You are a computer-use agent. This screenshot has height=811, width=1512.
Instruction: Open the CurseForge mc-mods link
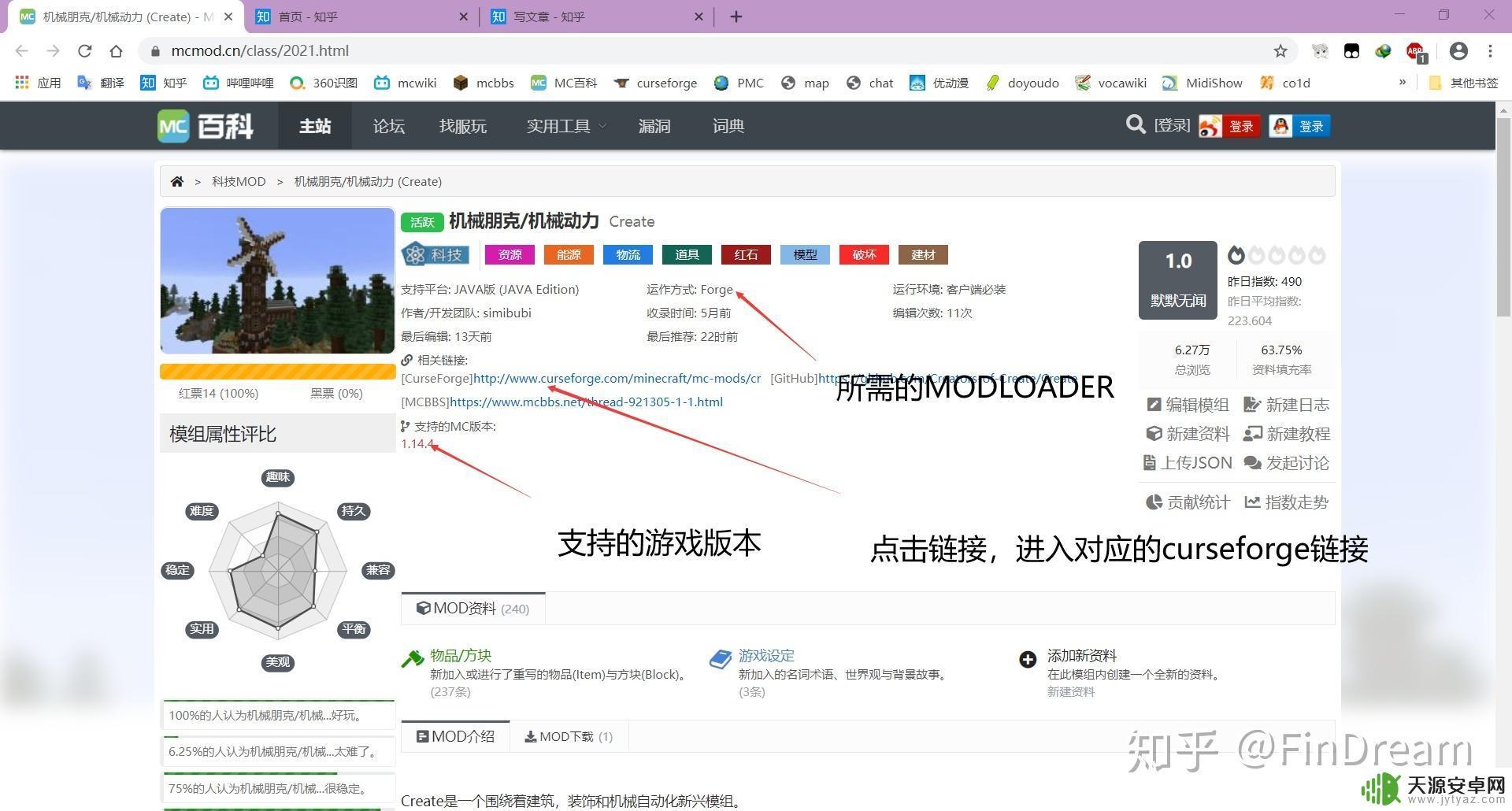(x=617, y=379)
